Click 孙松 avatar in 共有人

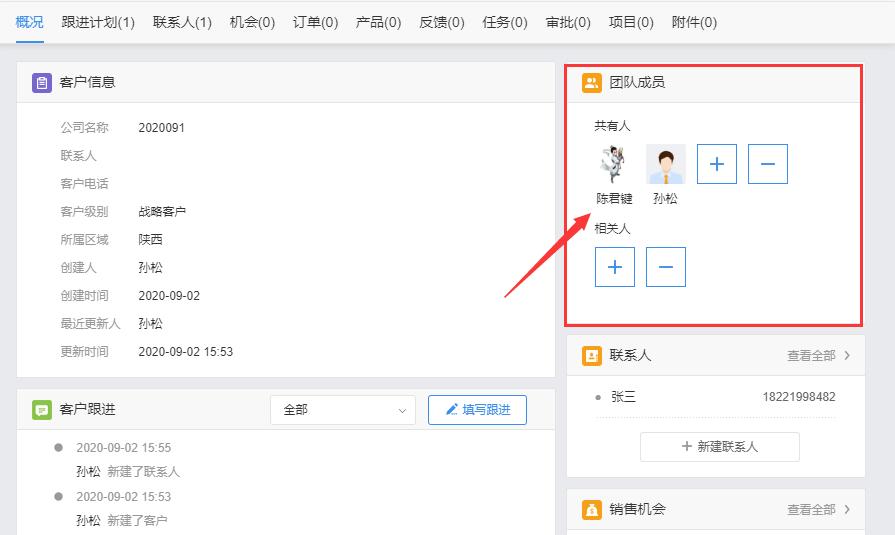click(x=666, y=164)
